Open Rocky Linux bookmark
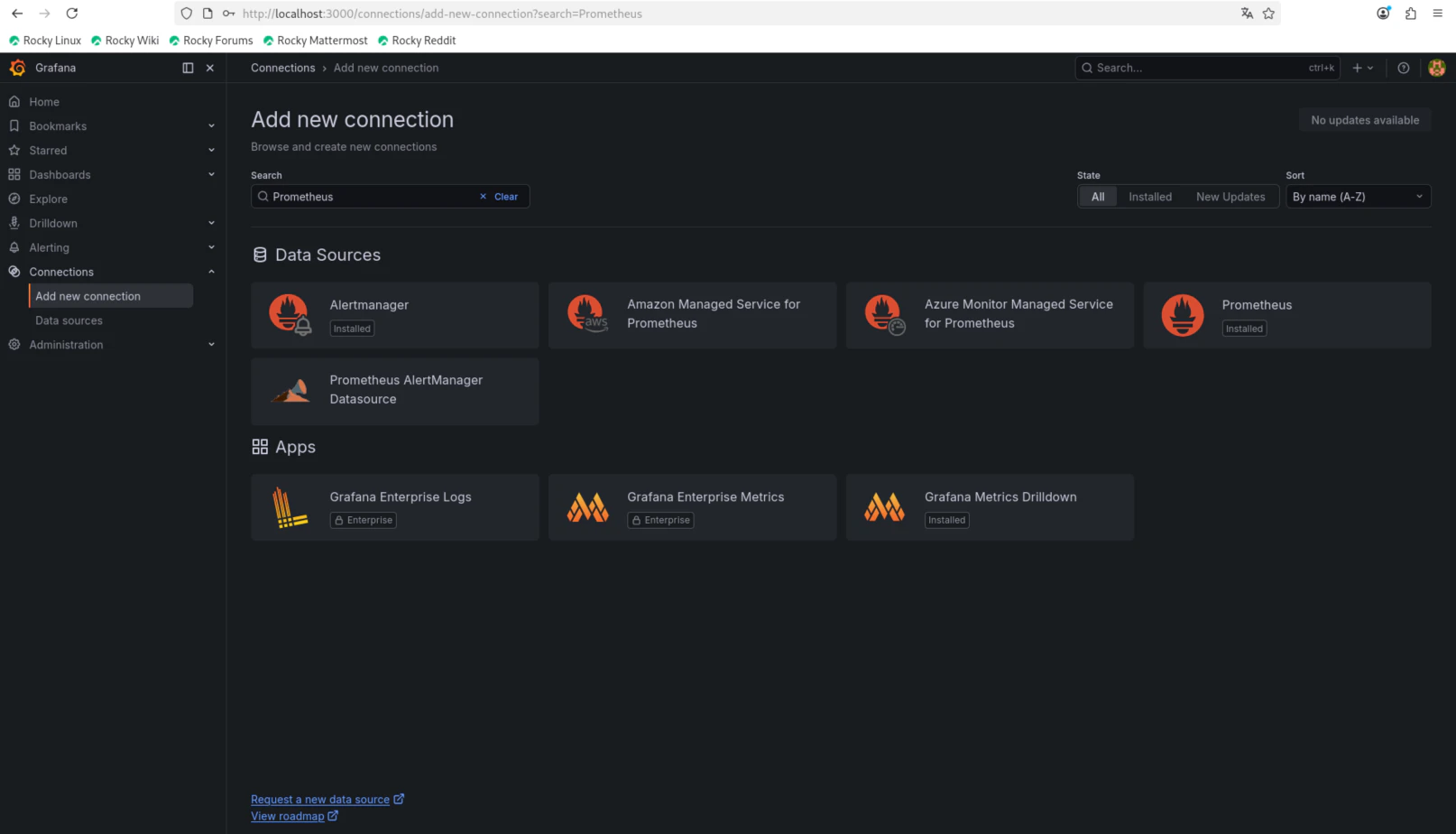The image size is (1456, 834). (45, 41)
